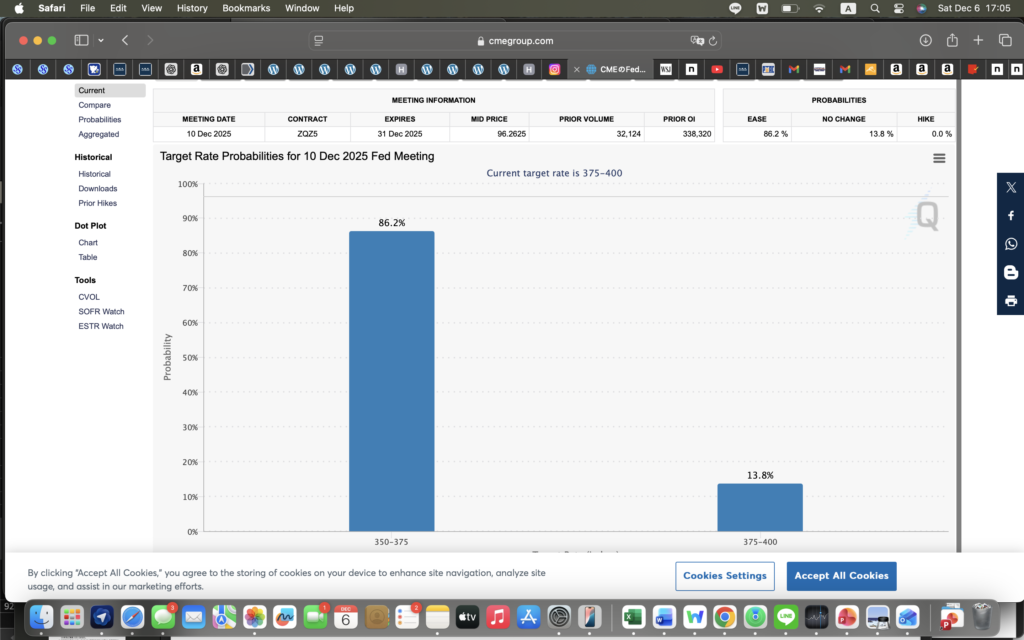Screen dimensions: 1024x640
Task: Open SOFR Watch under Tools
Action: click(x=101, y=311)
